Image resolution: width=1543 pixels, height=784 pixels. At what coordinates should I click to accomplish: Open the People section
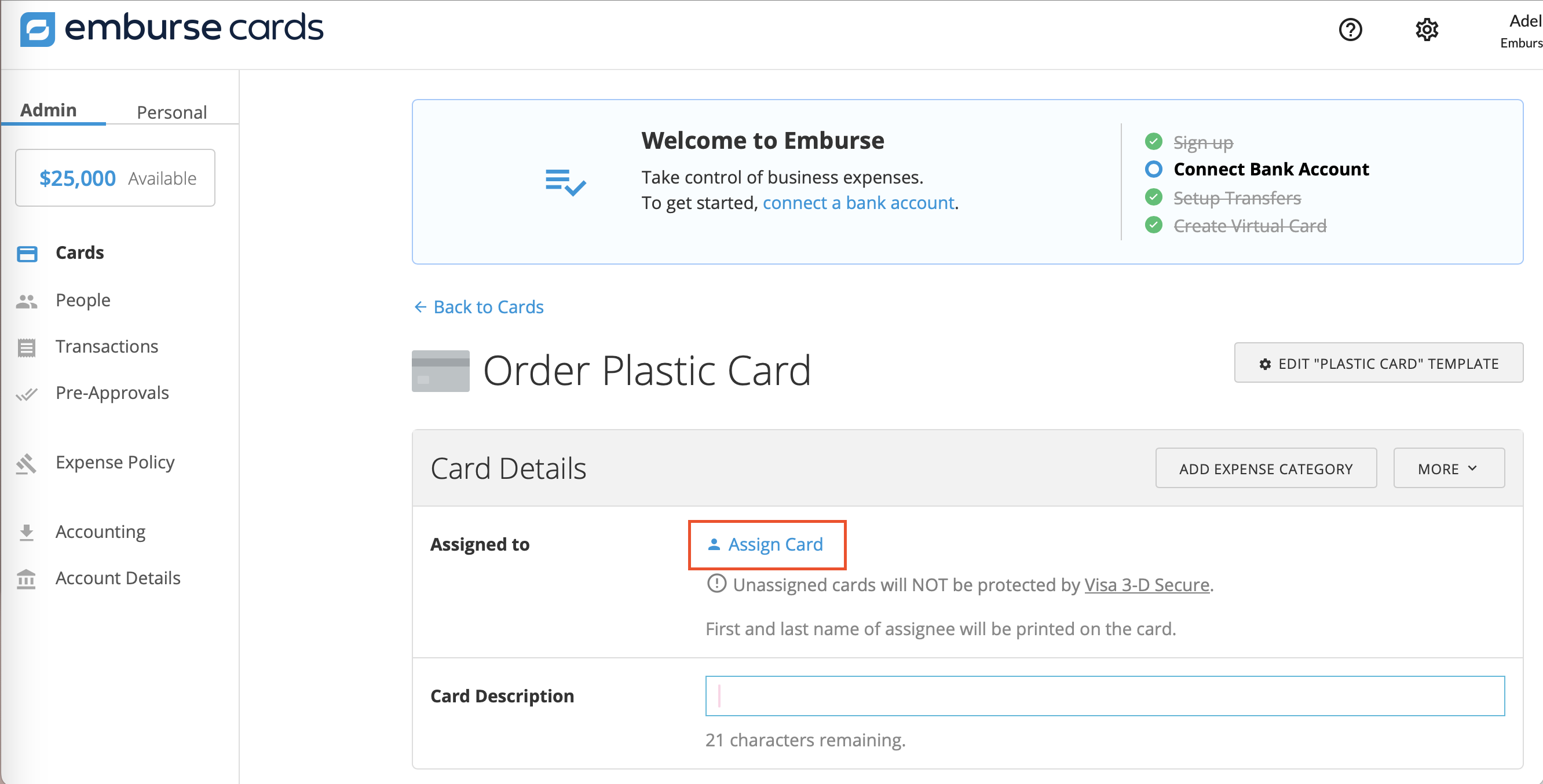(x=83, y=299)
